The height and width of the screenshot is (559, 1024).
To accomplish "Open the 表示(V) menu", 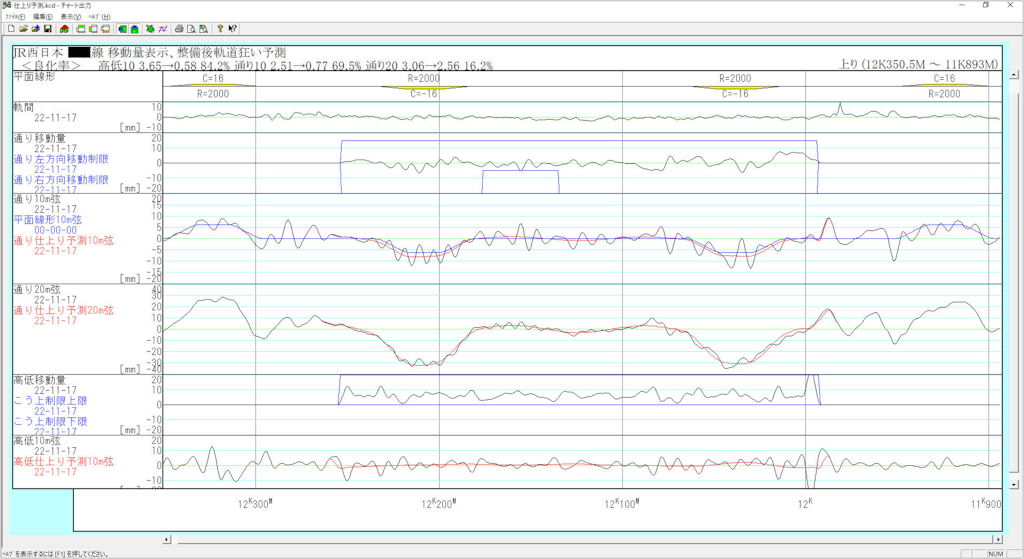I will point(71,17).
